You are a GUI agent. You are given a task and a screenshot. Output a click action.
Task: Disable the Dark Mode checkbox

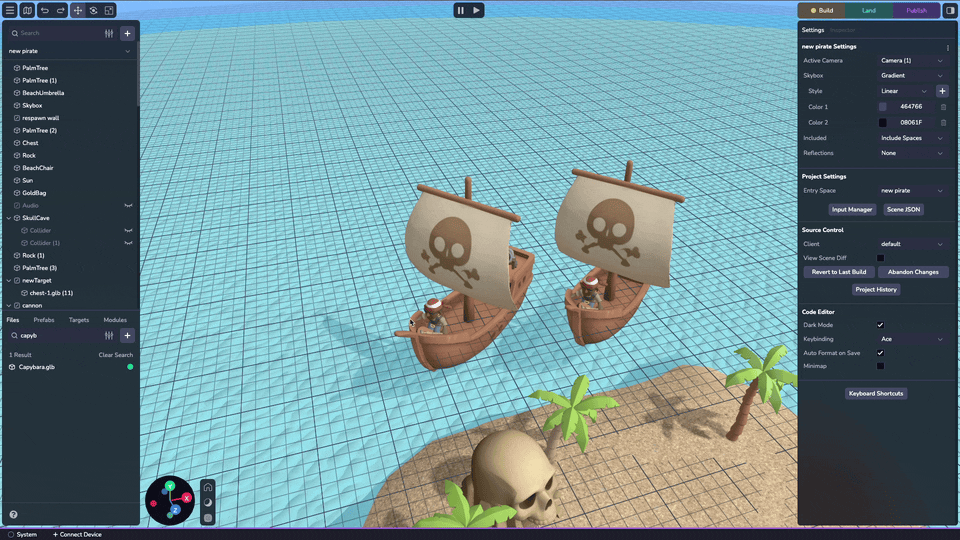(x=880, y=325)
